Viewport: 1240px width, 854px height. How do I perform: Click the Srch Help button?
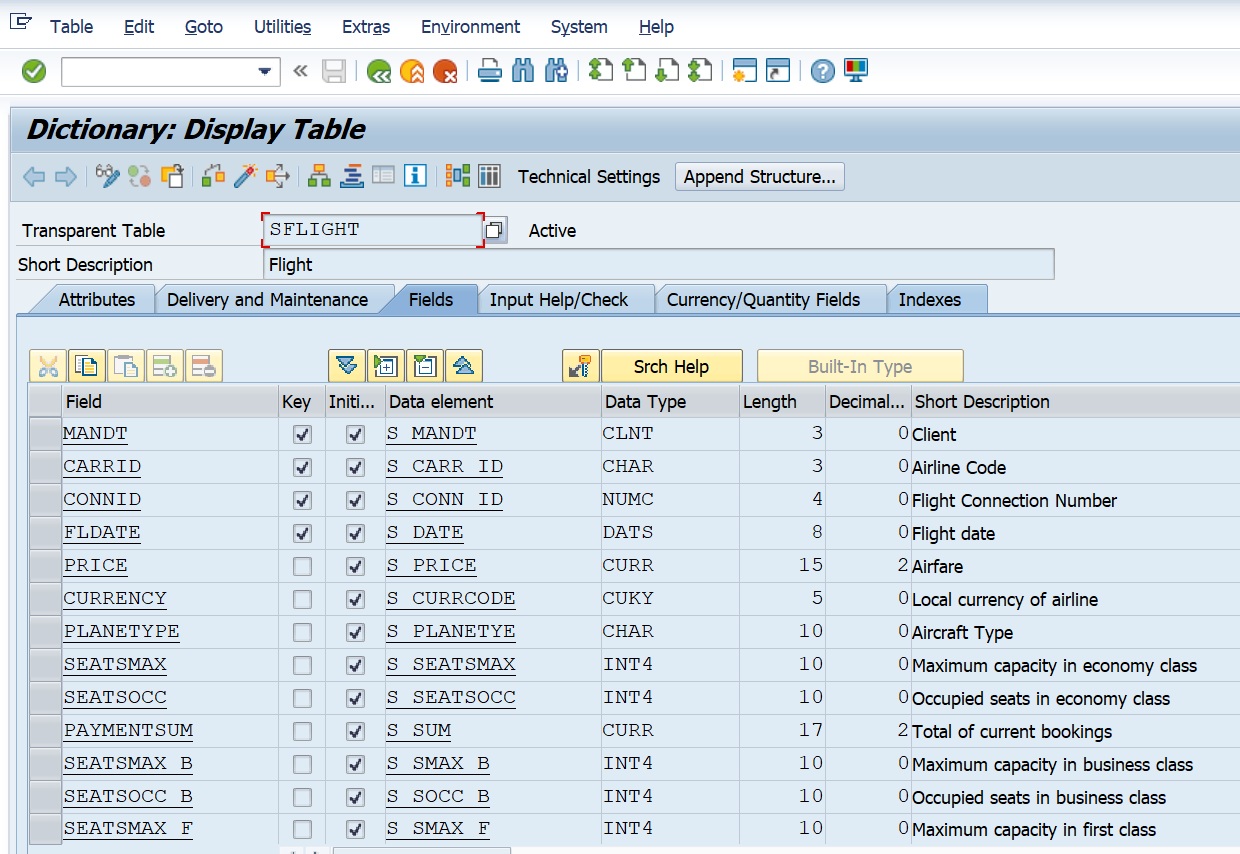tap(671, 366)
